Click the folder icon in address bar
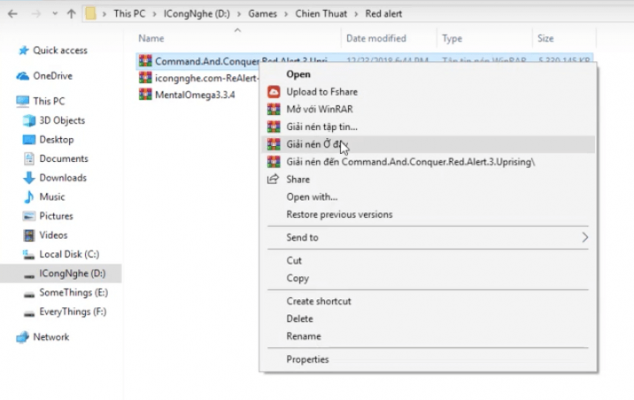This screenshot has height=400, width=634. (91, 14)
